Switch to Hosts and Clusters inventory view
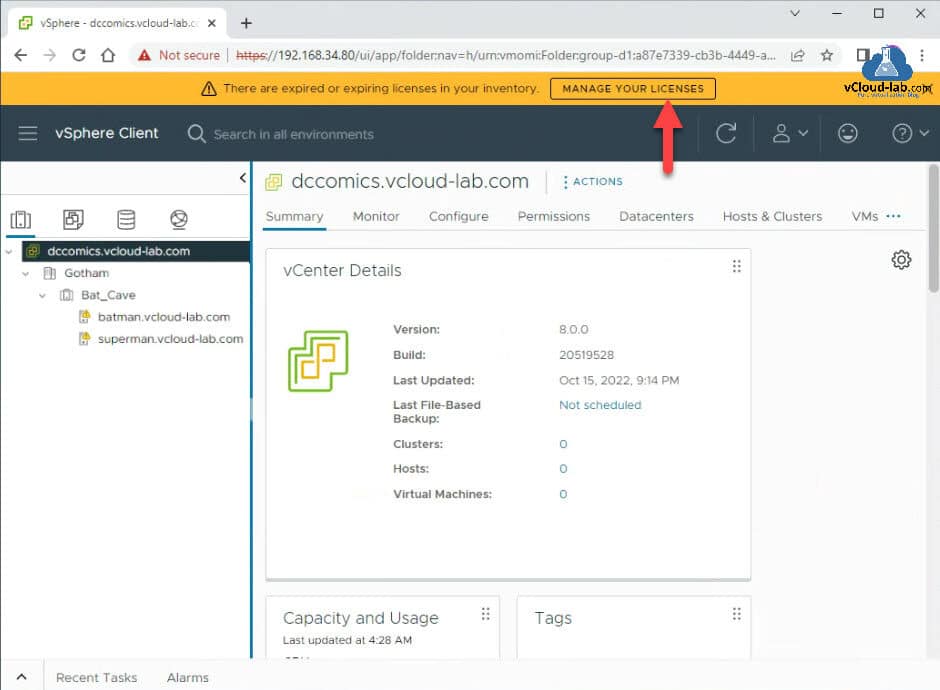This screenshot has width=940, height=690. pyautogui.click(x=20, y=220)
